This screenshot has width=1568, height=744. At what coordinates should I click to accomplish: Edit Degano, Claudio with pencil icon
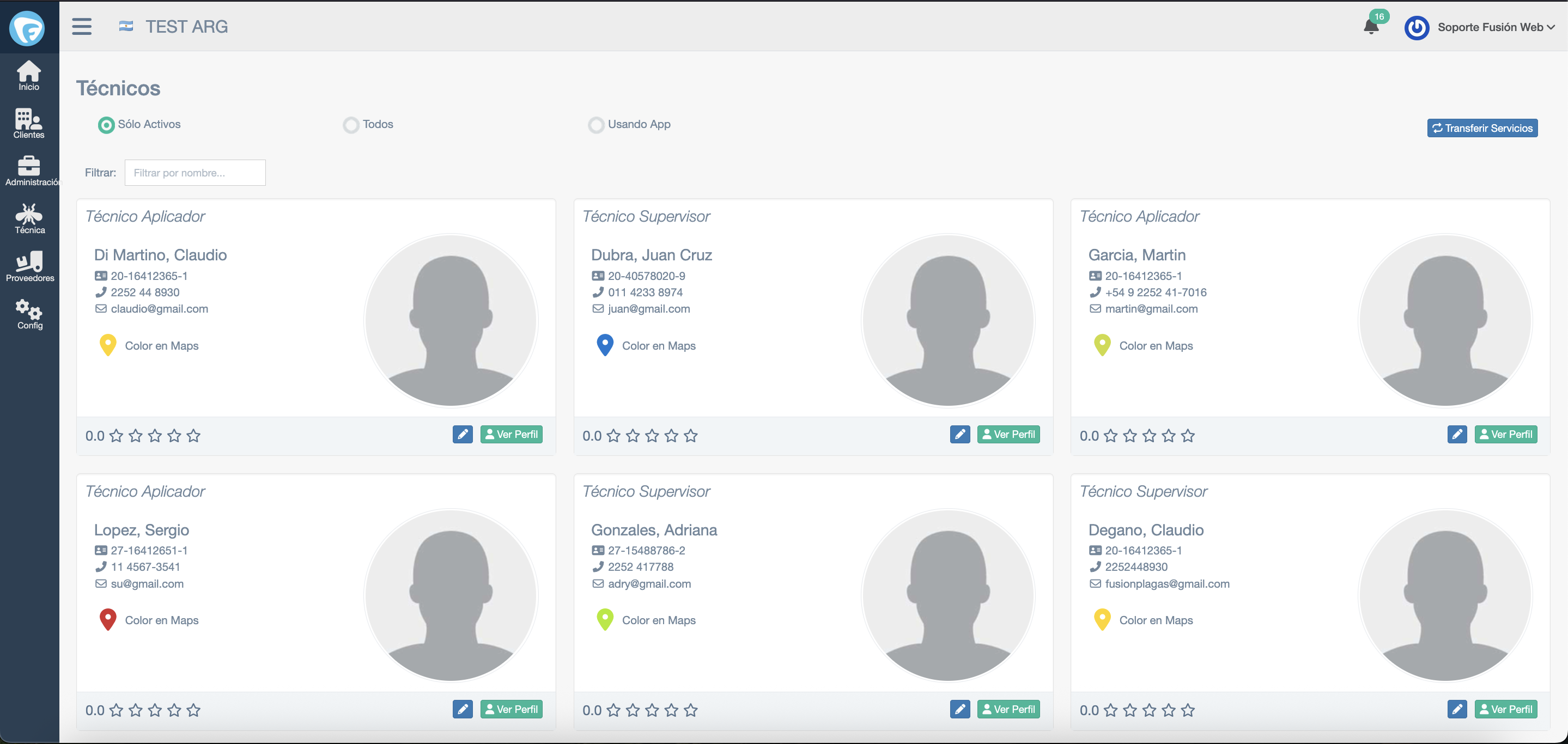pos(1457,709)
